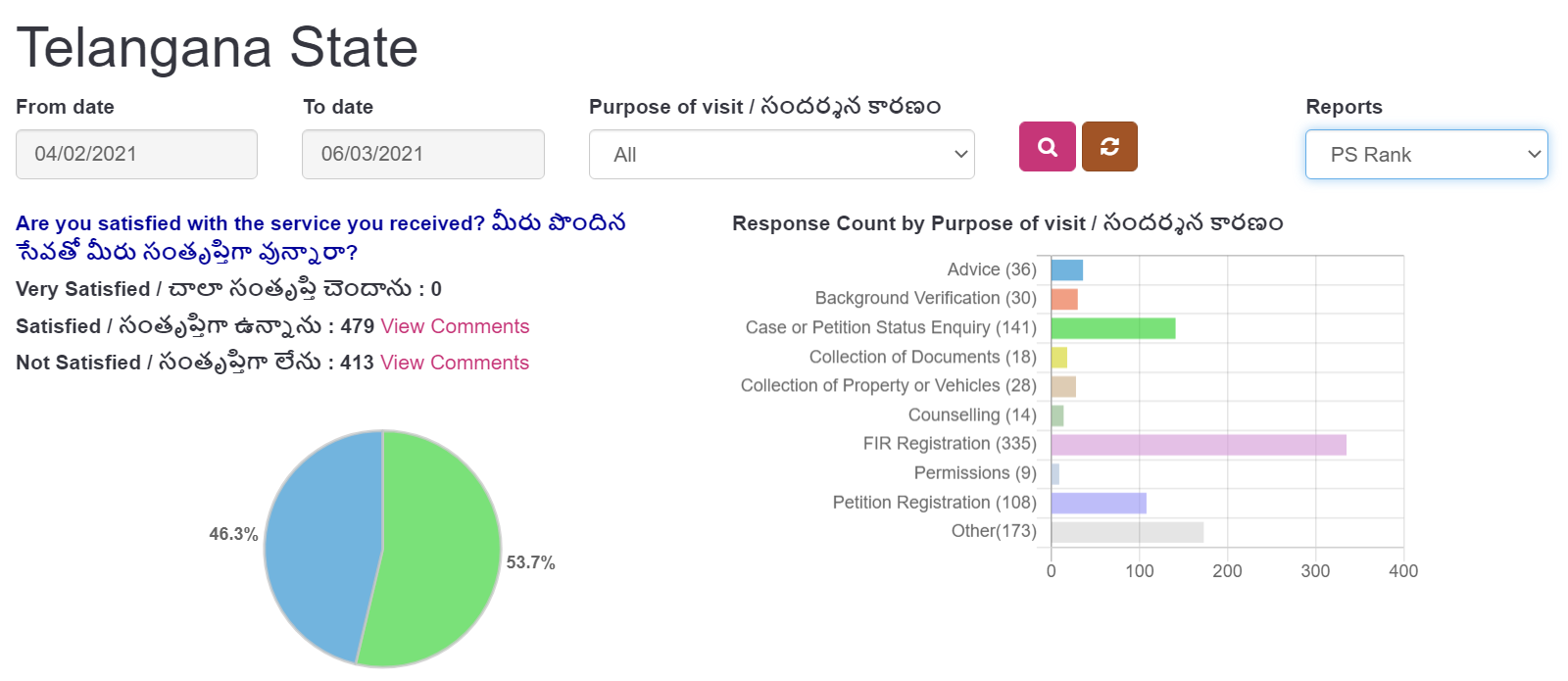
Task: Click the Other bar in chart
Action: pyautogui.click(x=1127, y=532)
